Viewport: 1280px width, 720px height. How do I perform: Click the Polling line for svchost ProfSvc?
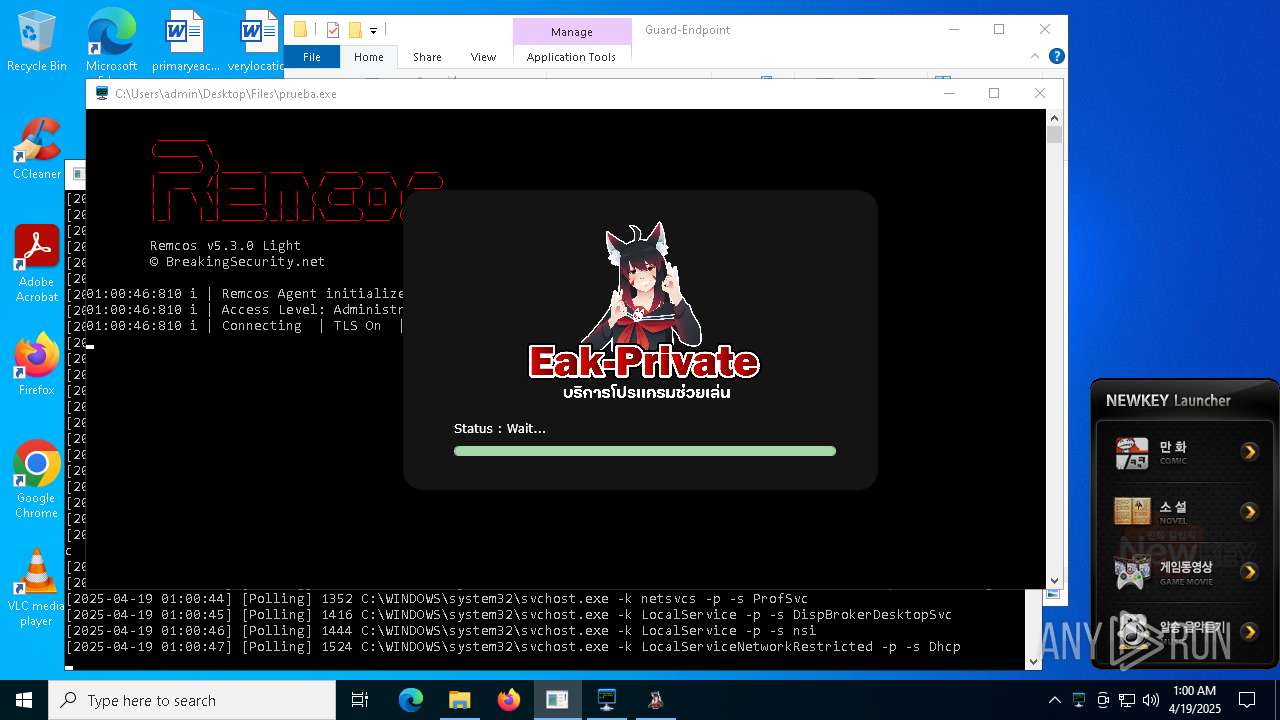point(437,599)
